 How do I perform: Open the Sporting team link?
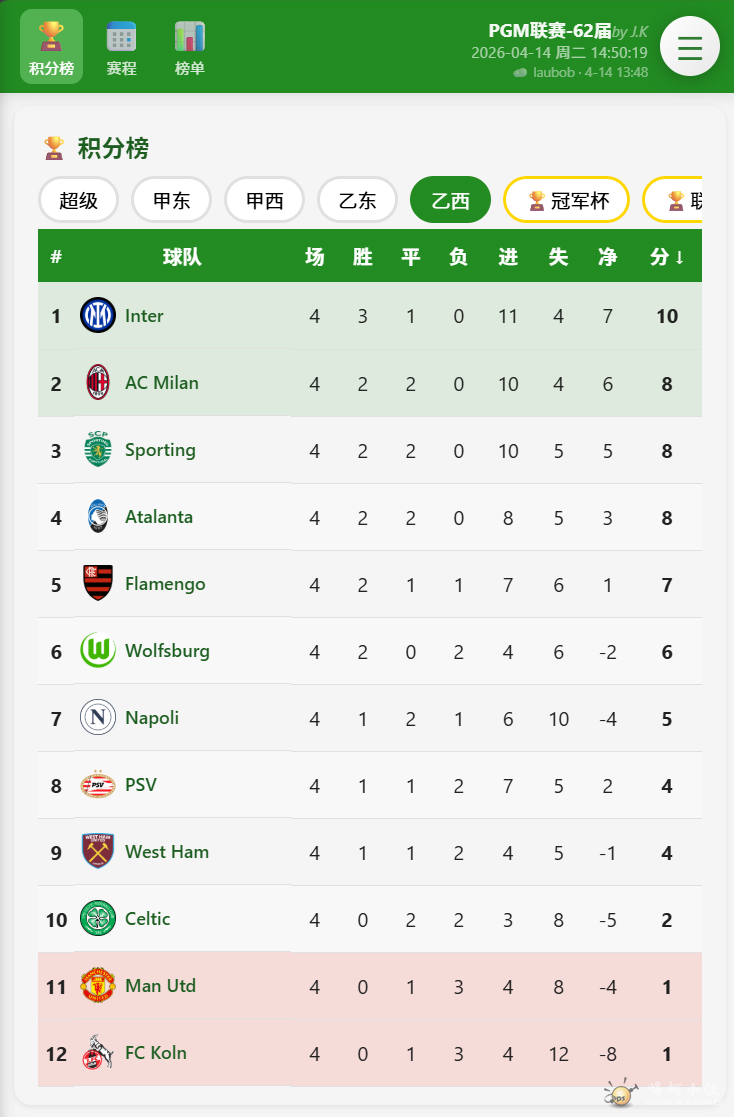click(x=160, y=450)
